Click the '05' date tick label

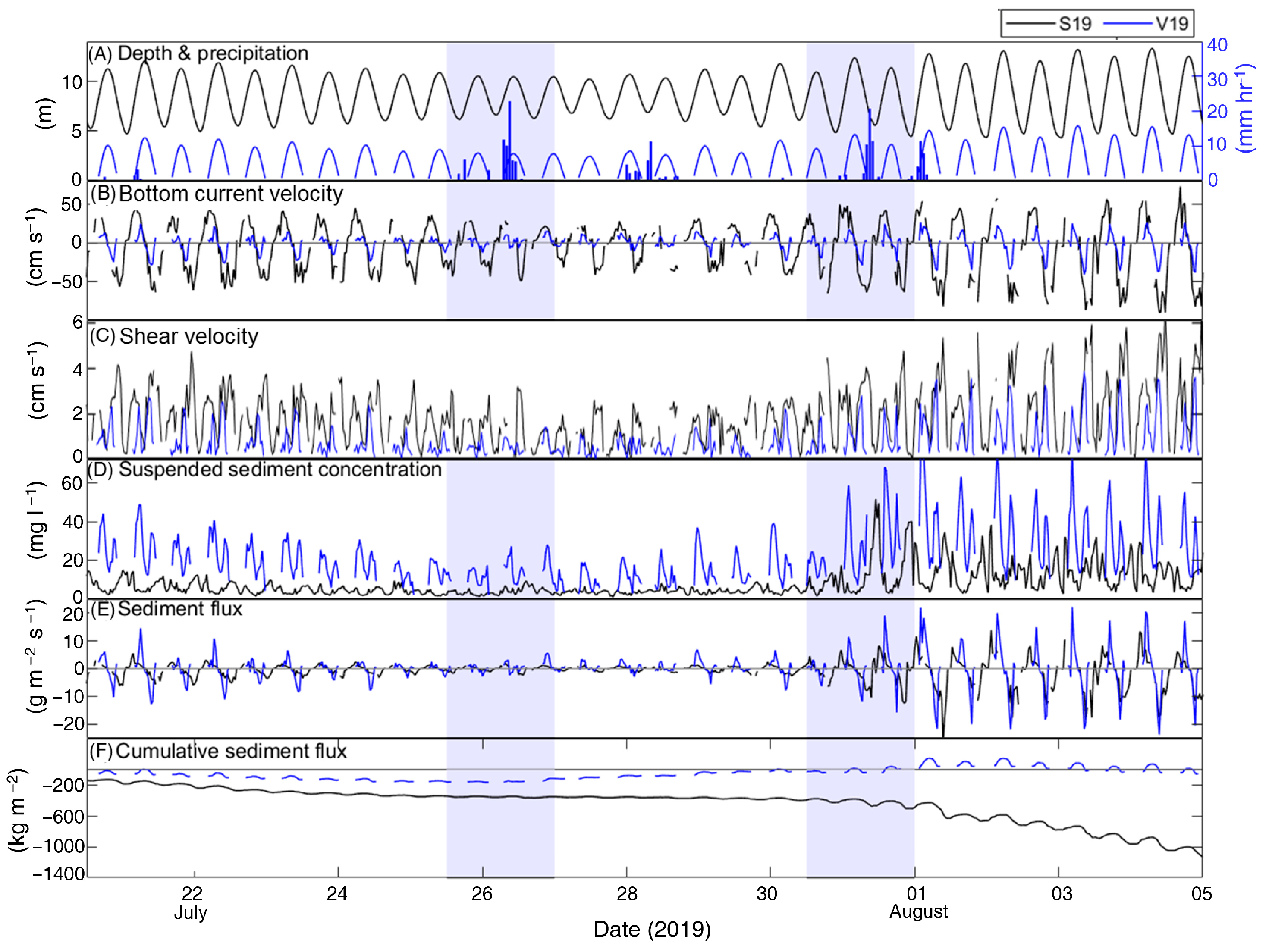[1201, 893]
